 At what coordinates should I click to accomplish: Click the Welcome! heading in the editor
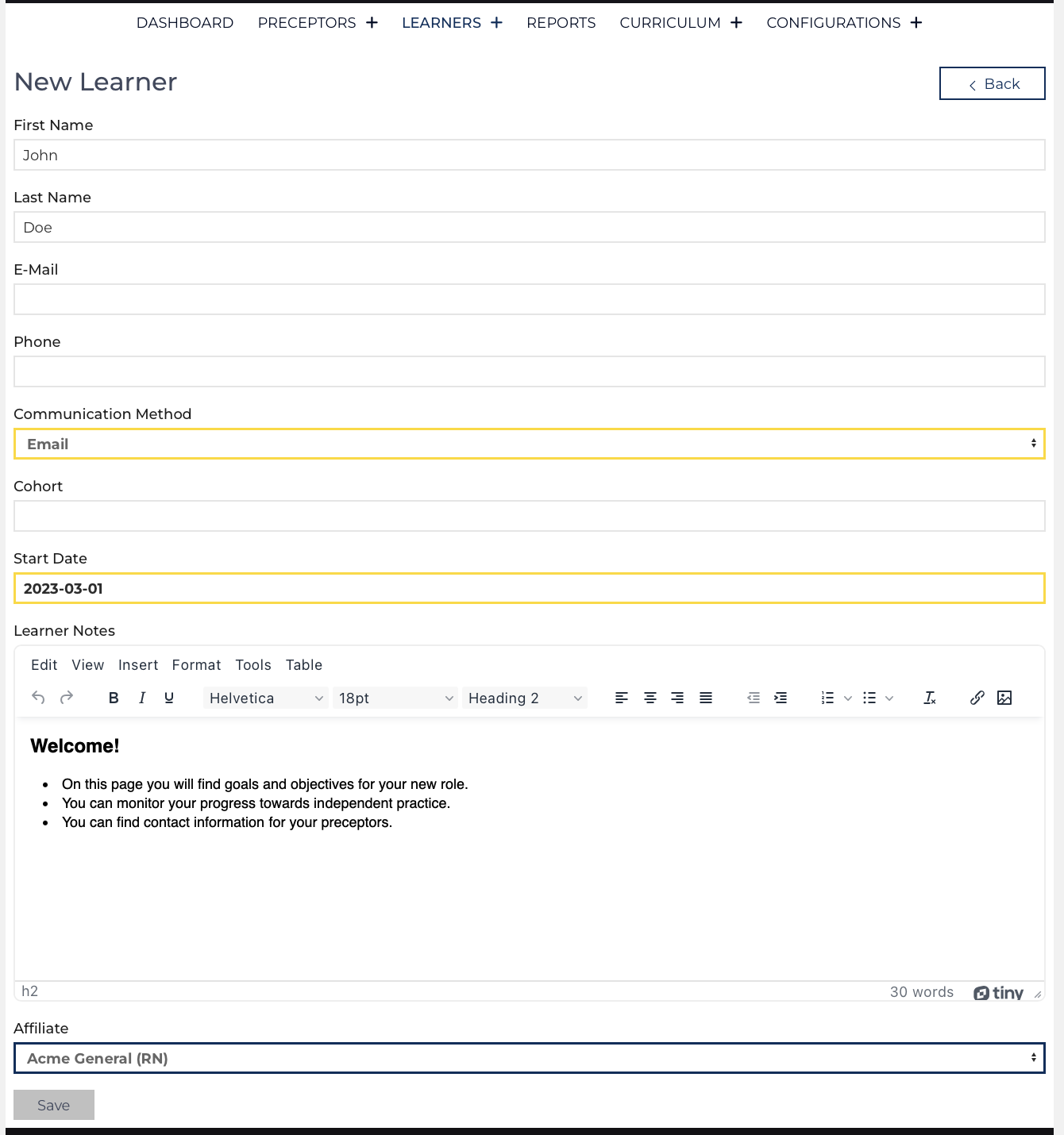click(x=75, y=746)
